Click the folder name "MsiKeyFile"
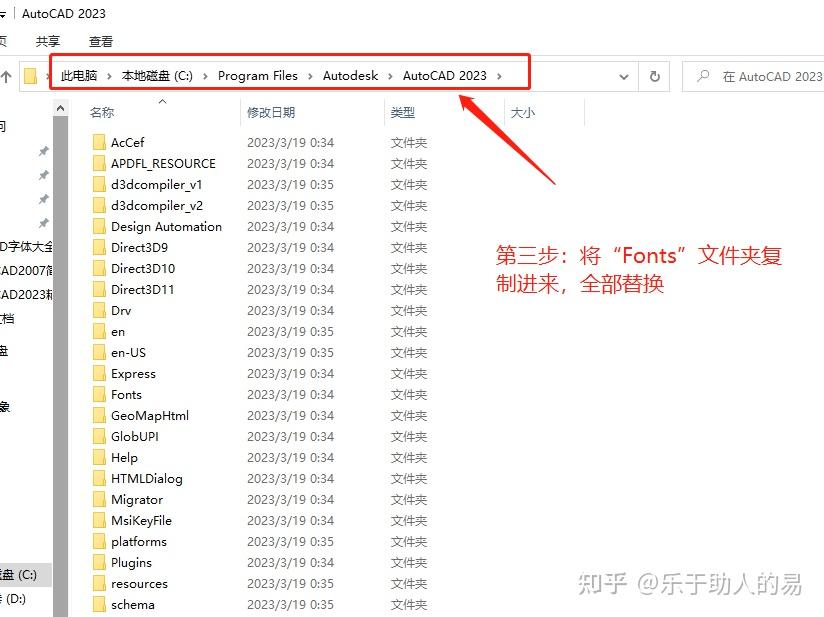Screen dimensions: 824x617 coord(141,521)
